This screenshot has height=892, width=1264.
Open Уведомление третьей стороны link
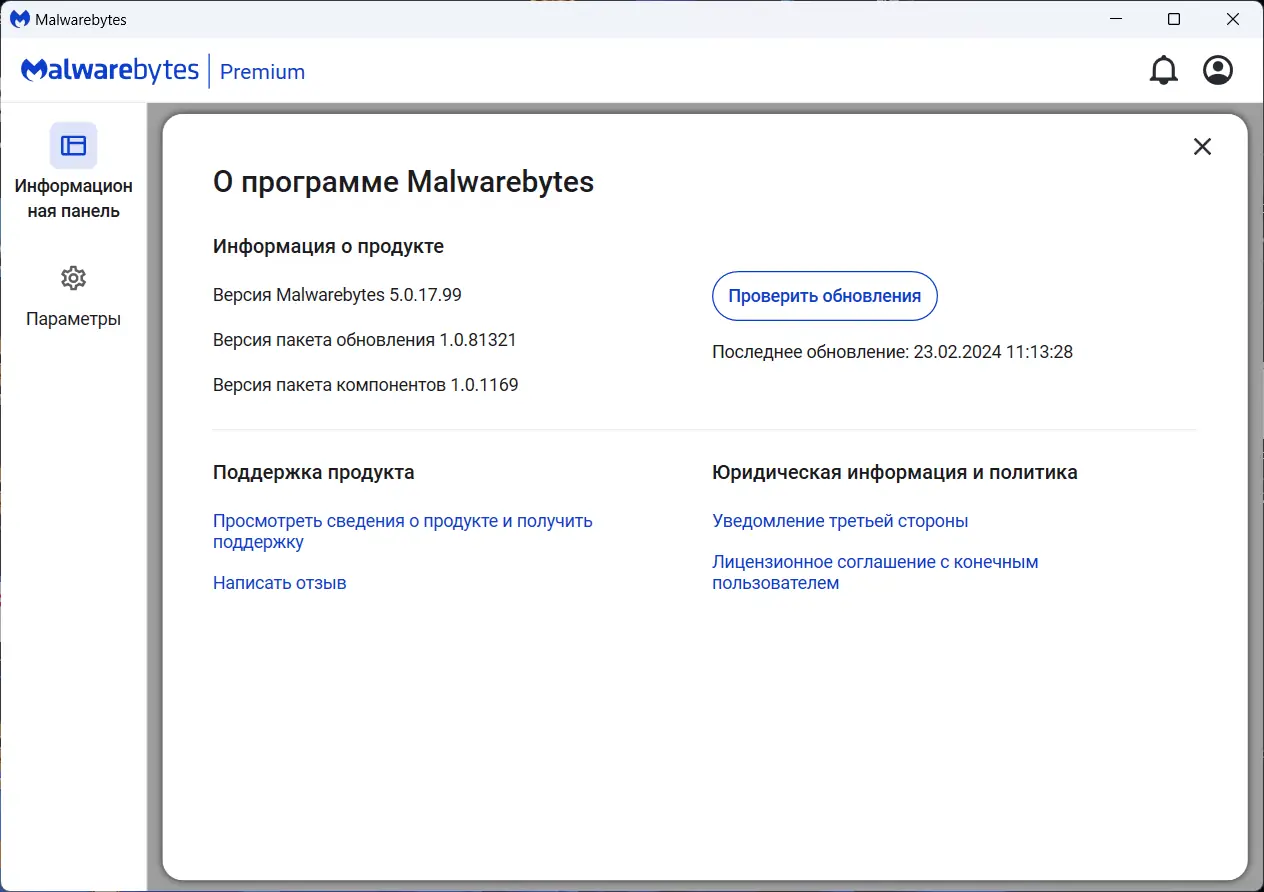coord(840,521)
